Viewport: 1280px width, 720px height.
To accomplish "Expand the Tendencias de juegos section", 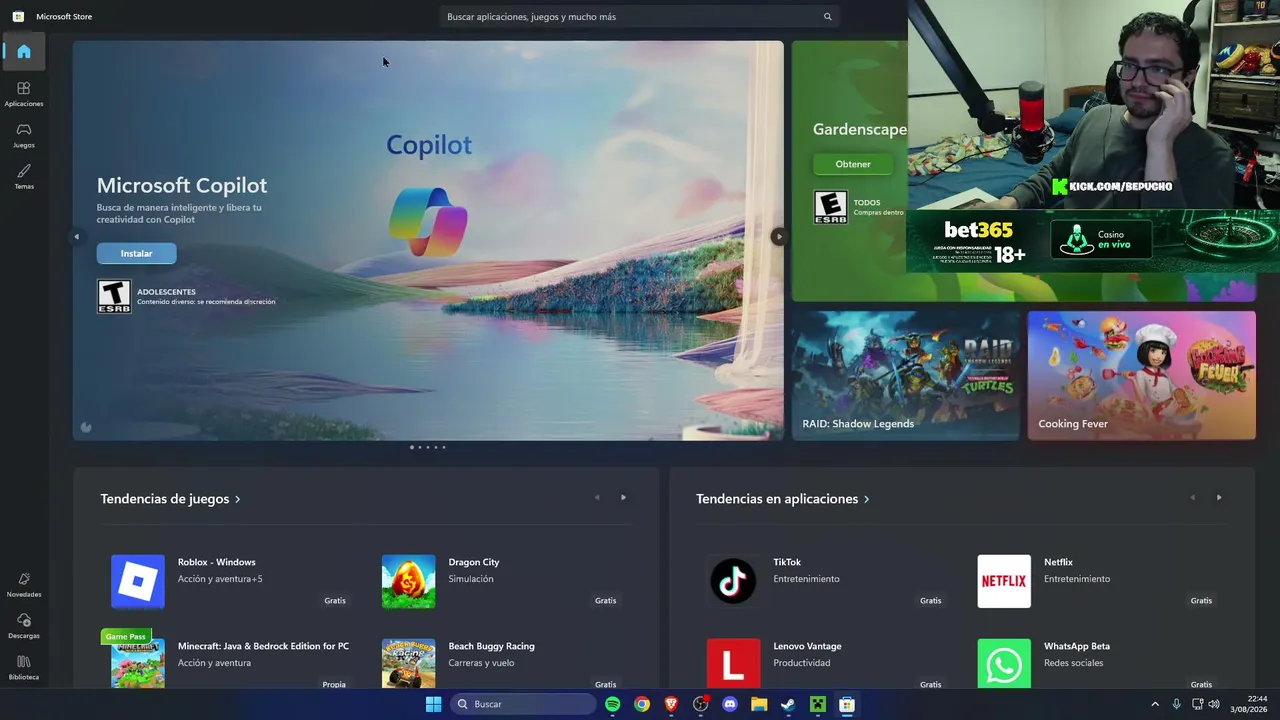I will [170, 499].
